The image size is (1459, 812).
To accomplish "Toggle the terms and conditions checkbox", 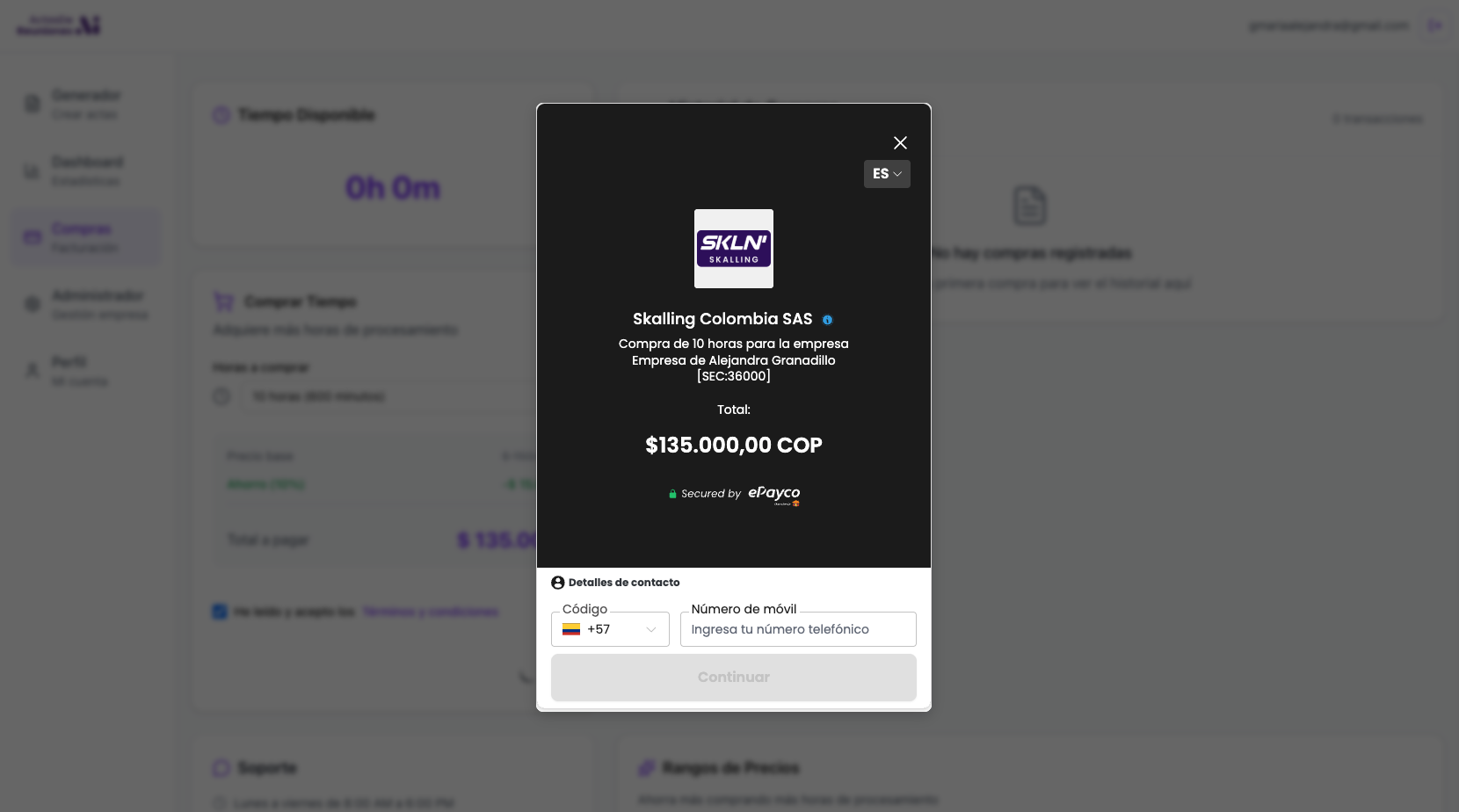I will click(x=220, y=612).
